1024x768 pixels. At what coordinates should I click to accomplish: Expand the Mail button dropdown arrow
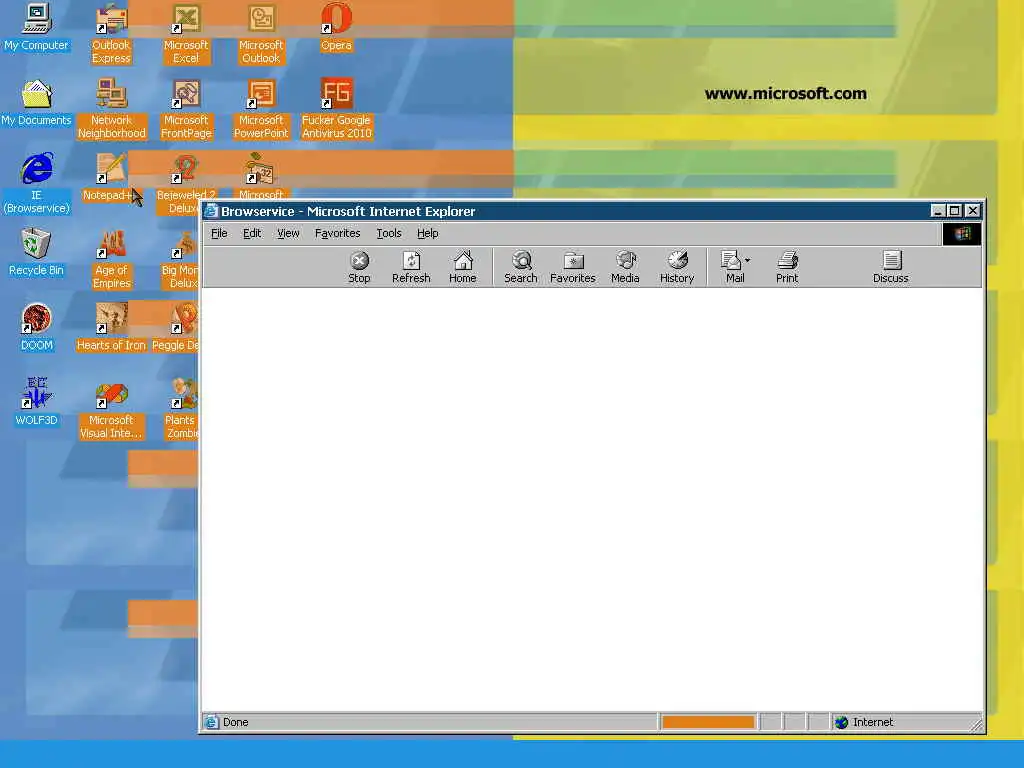tap(748, 260)
